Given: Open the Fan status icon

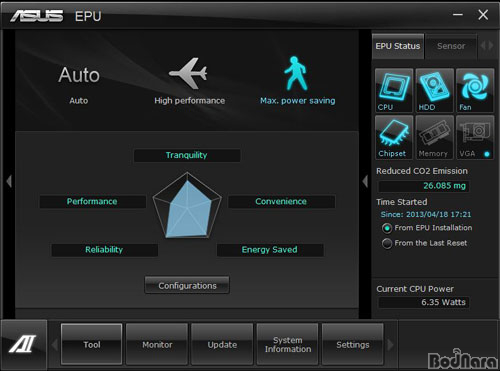Looking at the screenshot, I should 475,90.
